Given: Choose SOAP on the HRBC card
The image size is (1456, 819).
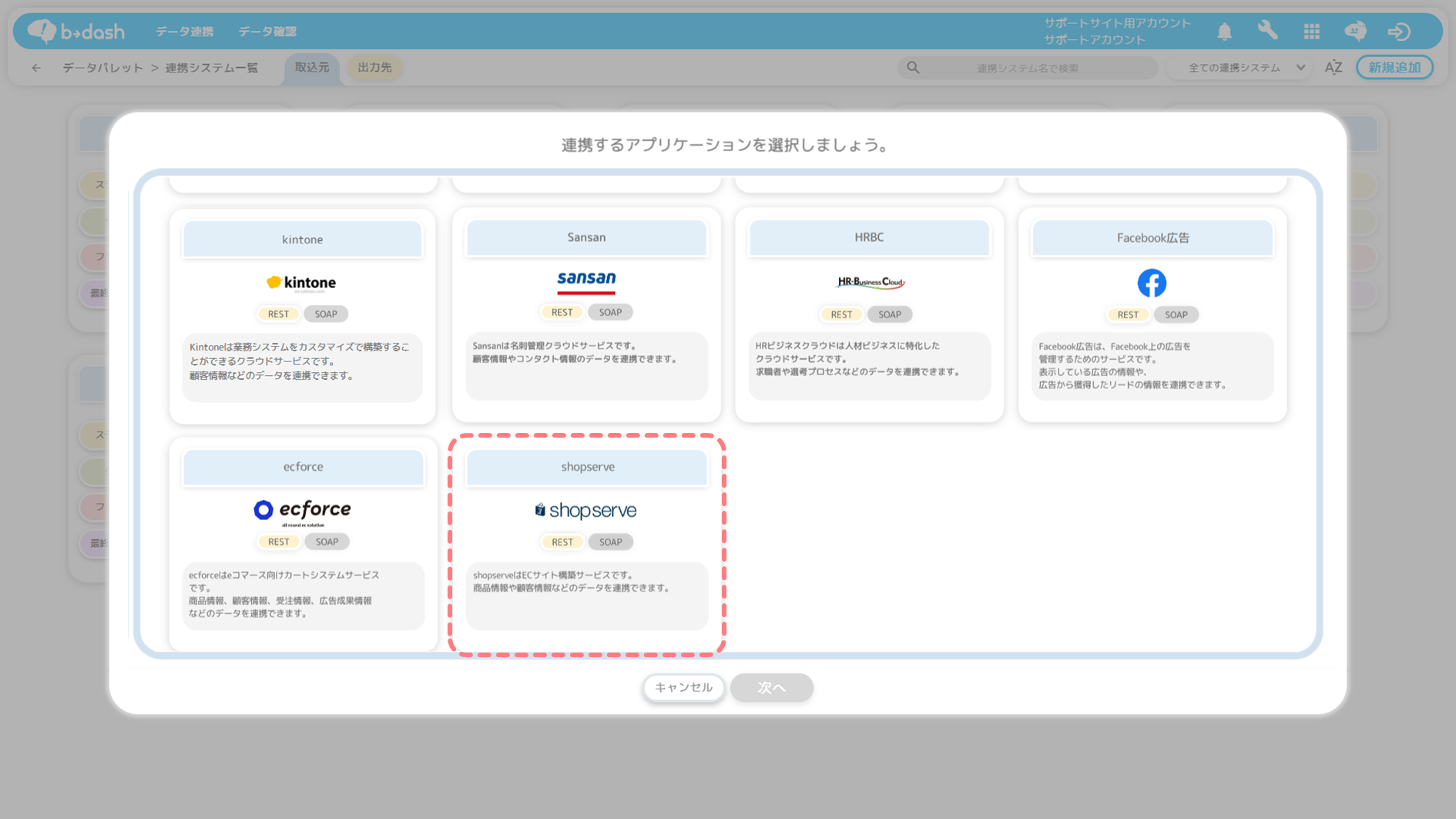Looking at the screenshot, I should click(890, 314).
